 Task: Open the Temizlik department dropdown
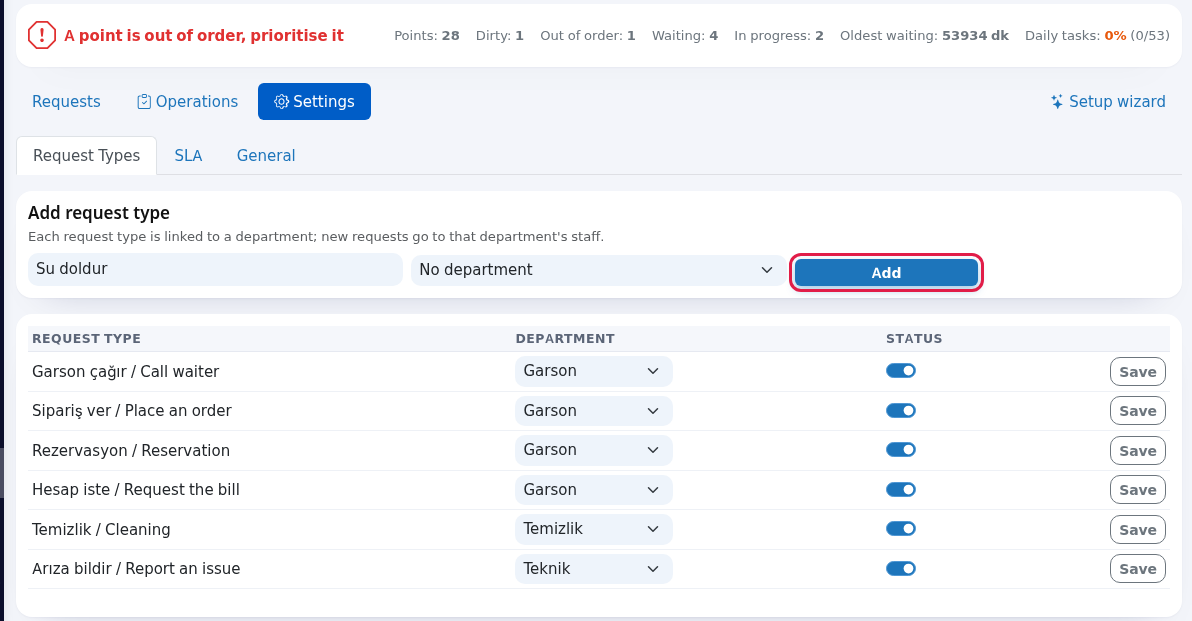pyautogui.click(x=594, y=529)
